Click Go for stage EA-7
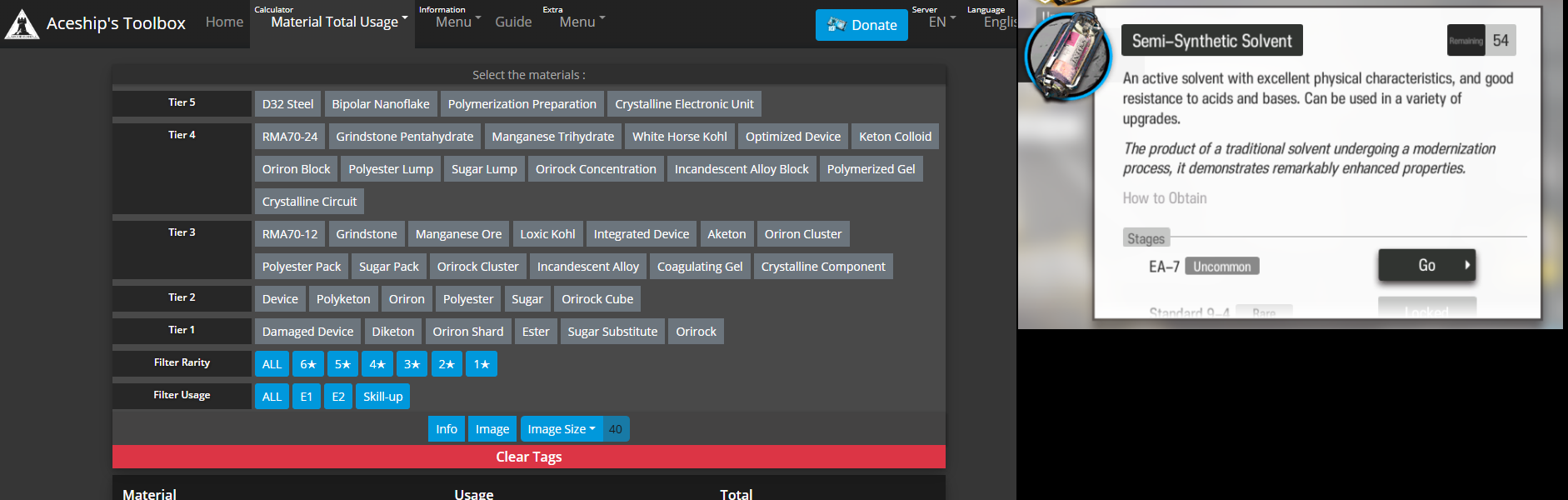Screen dimensions: 1568x500 click(x=1426, y=265)
